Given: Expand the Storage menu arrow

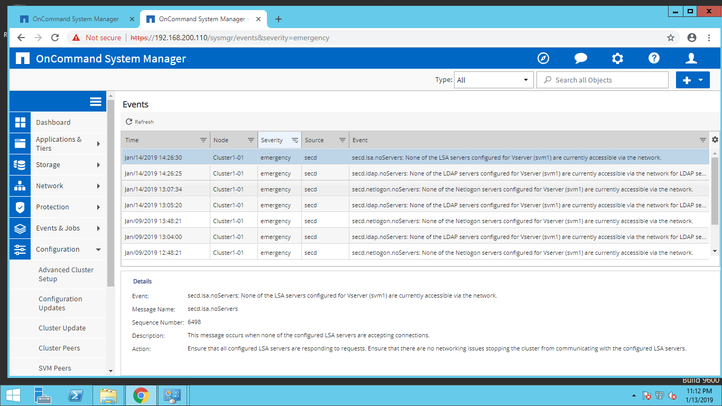Looking at the screenshot, I should (98, 165).
